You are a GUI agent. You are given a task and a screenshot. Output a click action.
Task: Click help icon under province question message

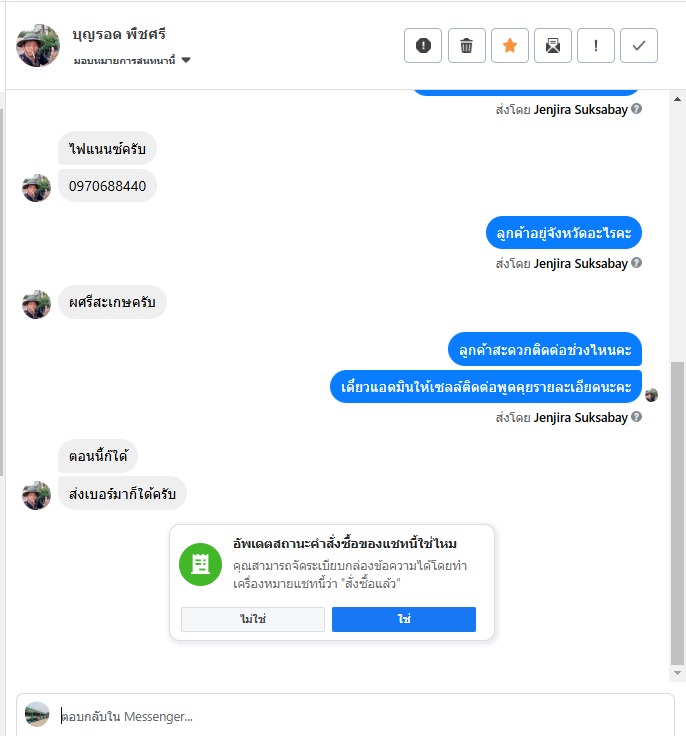click(x=636, y=263)
